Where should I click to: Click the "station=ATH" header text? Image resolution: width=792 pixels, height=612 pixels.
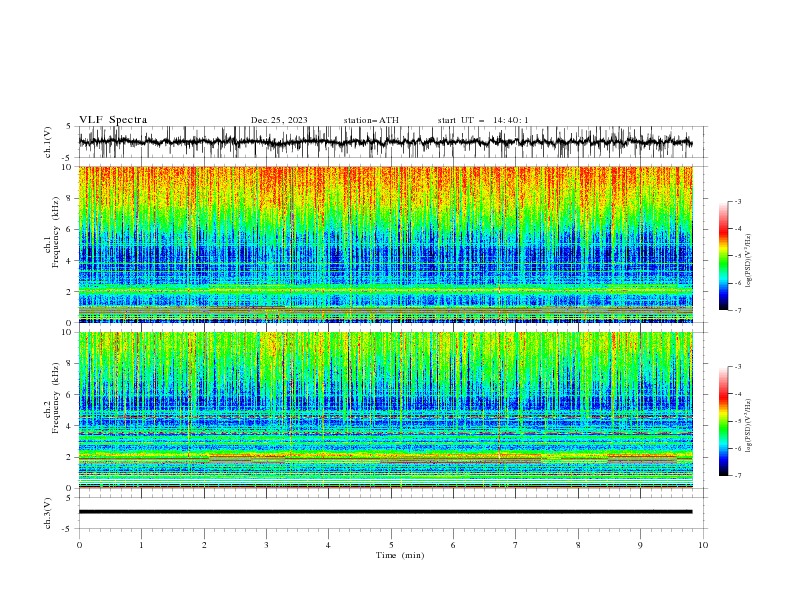(371, 120)
